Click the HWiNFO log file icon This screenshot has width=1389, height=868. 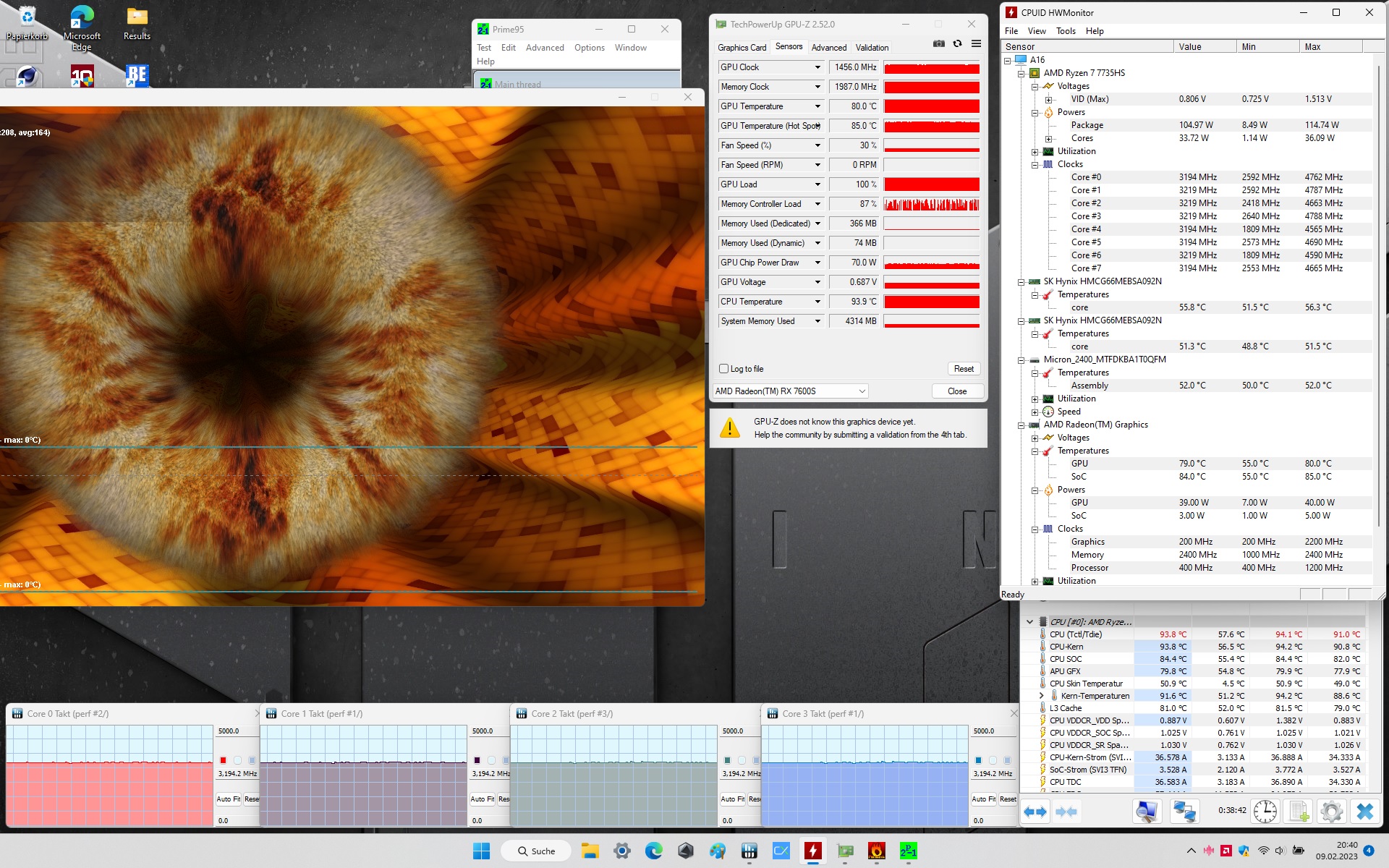click(1299, 812)
